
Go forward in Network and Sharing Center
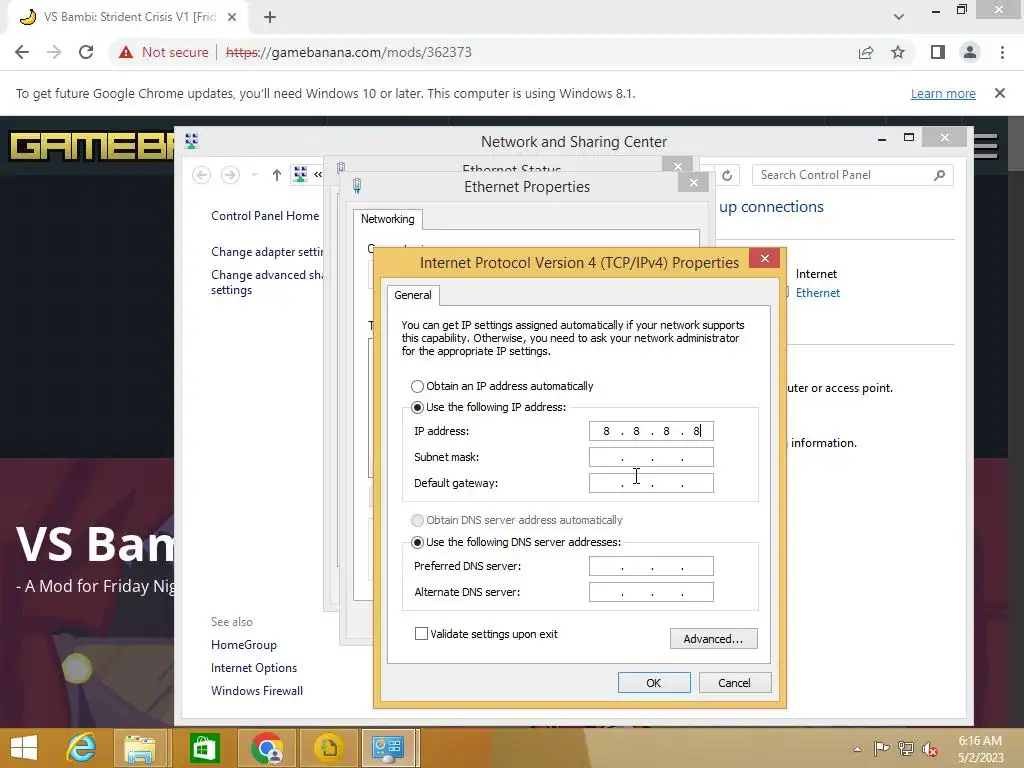pyautogui.click(x=230, y=175)
